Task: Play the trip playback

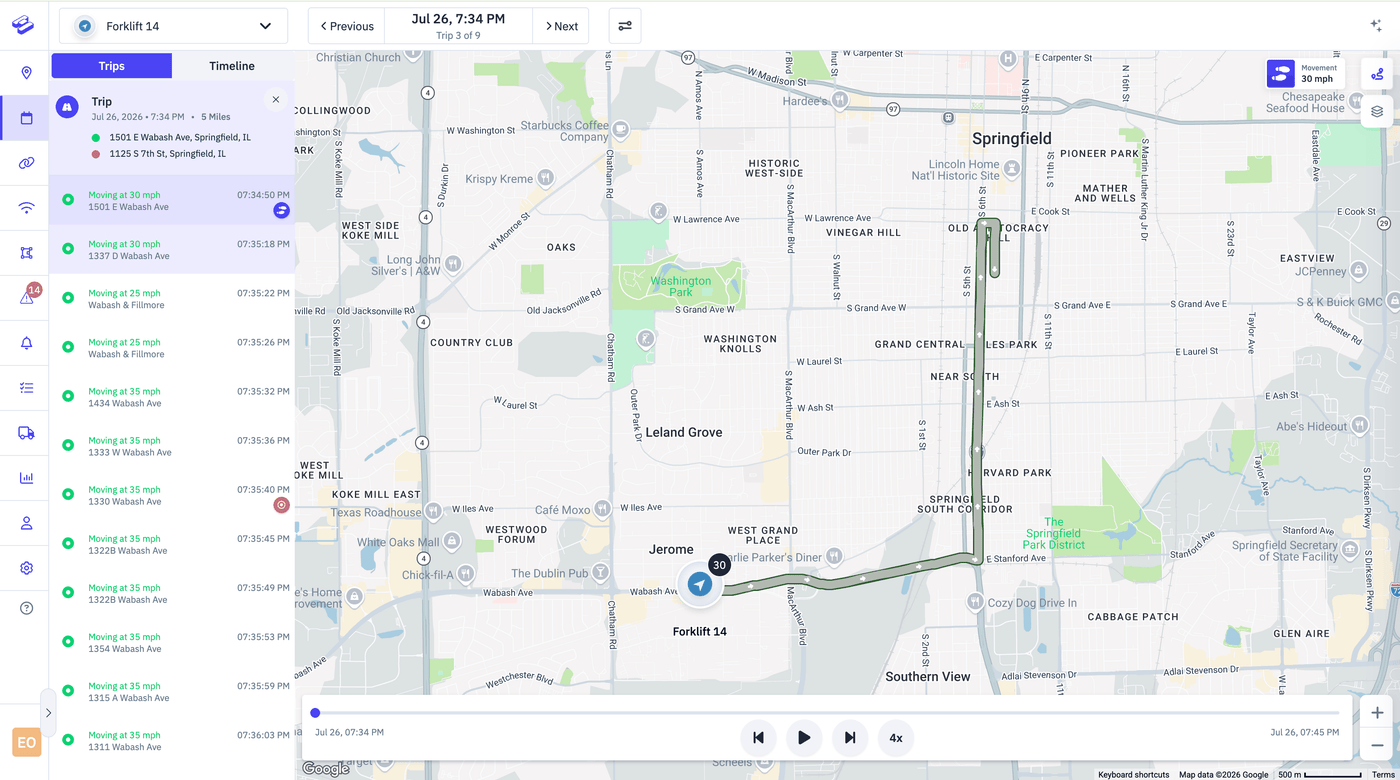Action: click(x=804, y=738)
